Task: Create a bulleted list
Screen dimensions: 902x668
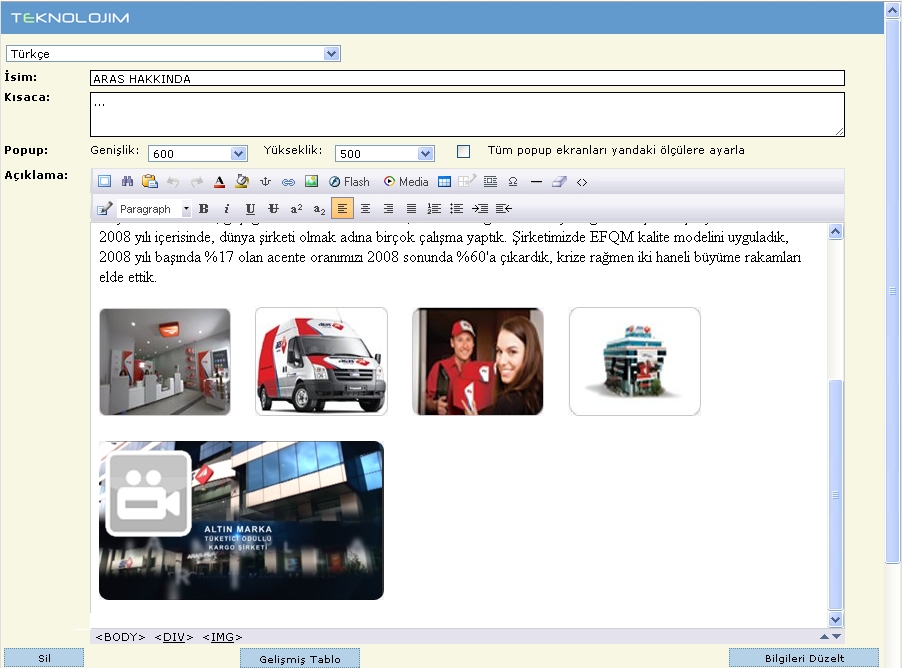Action: coord(457,208)
